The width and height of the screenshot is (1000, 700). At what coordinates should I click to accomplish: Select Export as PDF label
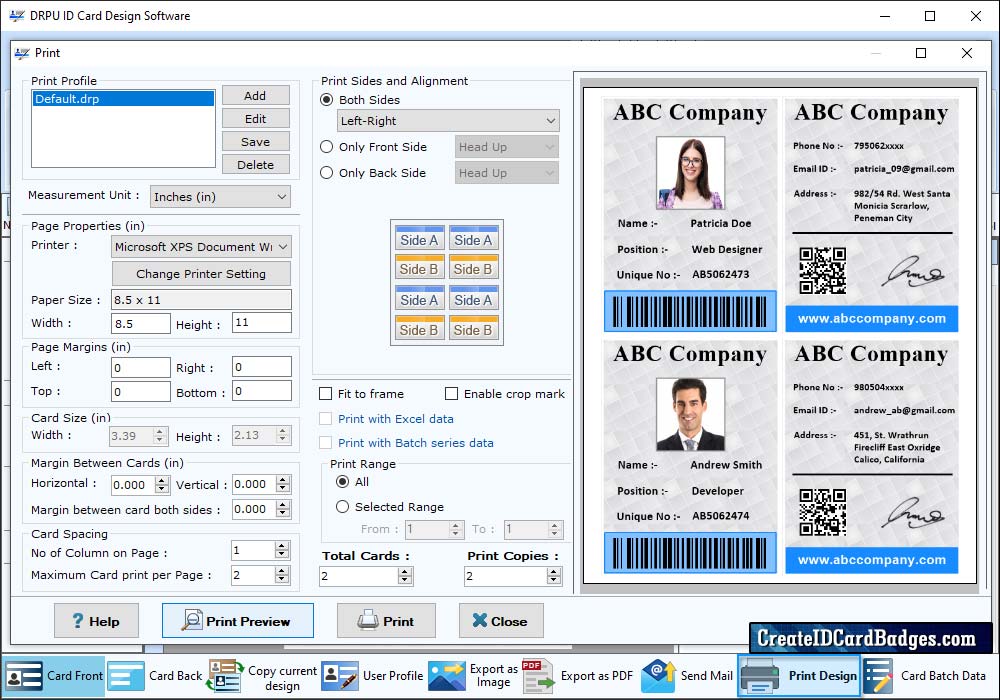tap(597, 676)
